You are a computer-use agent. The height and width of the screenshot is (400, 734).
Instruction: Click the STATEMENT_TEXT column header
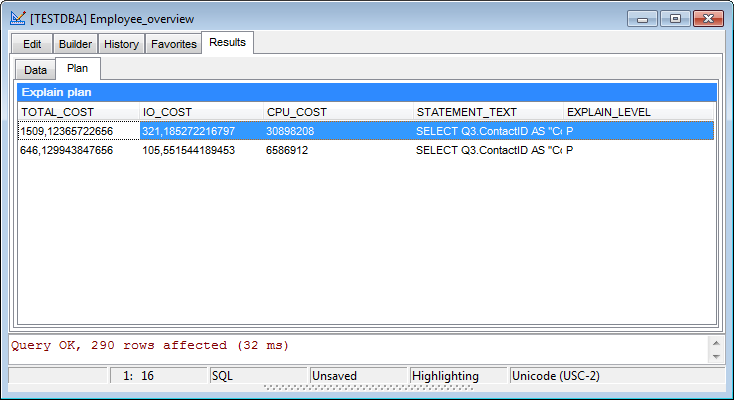(487, 112)
